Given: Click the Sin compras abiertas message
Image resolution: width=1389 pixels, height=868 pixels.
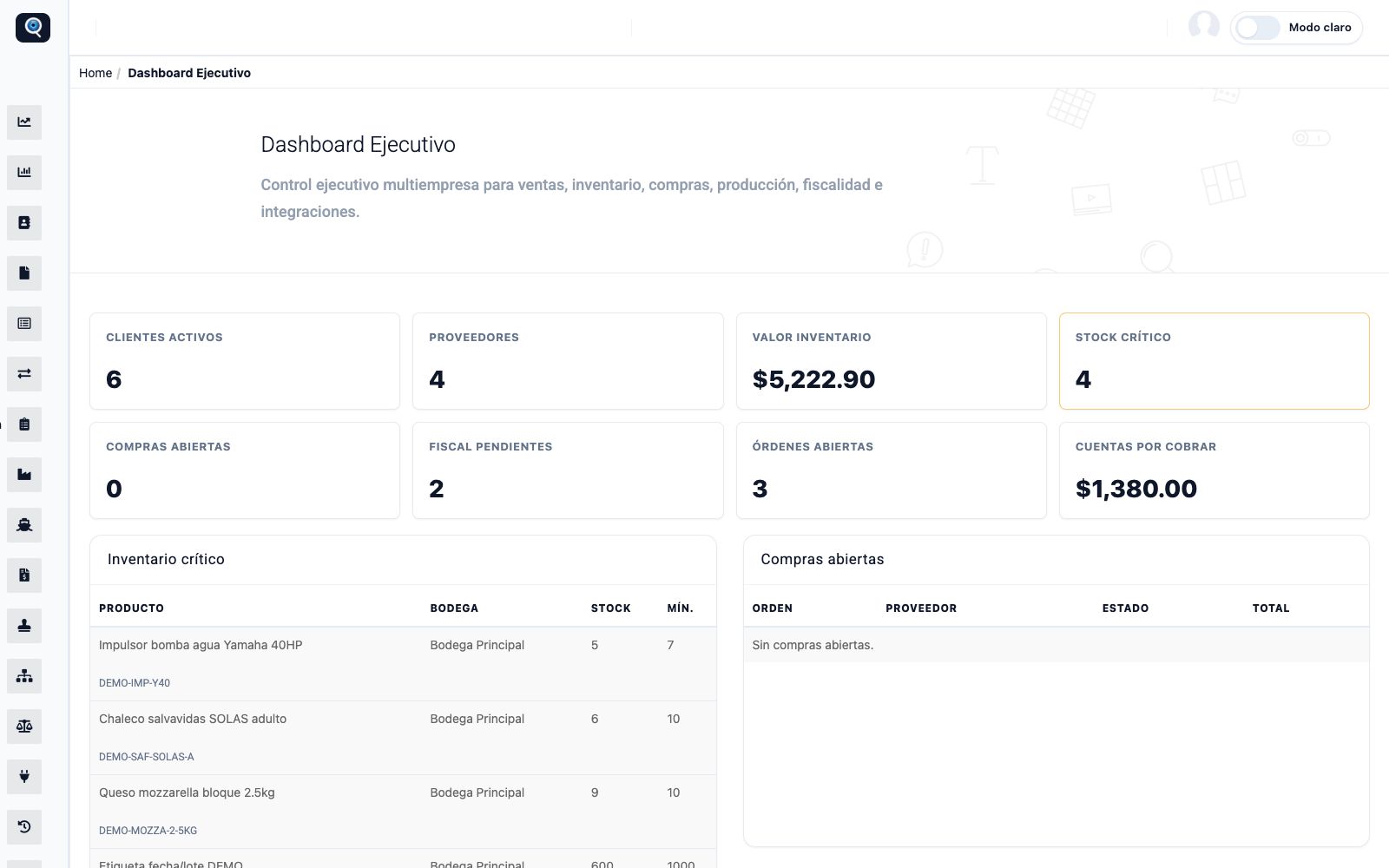Looking at the screenshot, I should pos(813,645).
